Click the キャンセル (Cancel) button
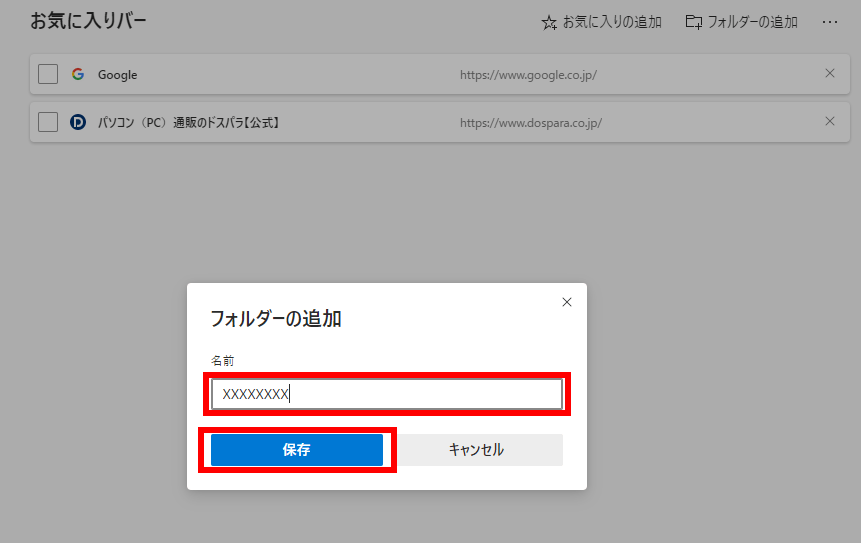 (x=476, y=450)
